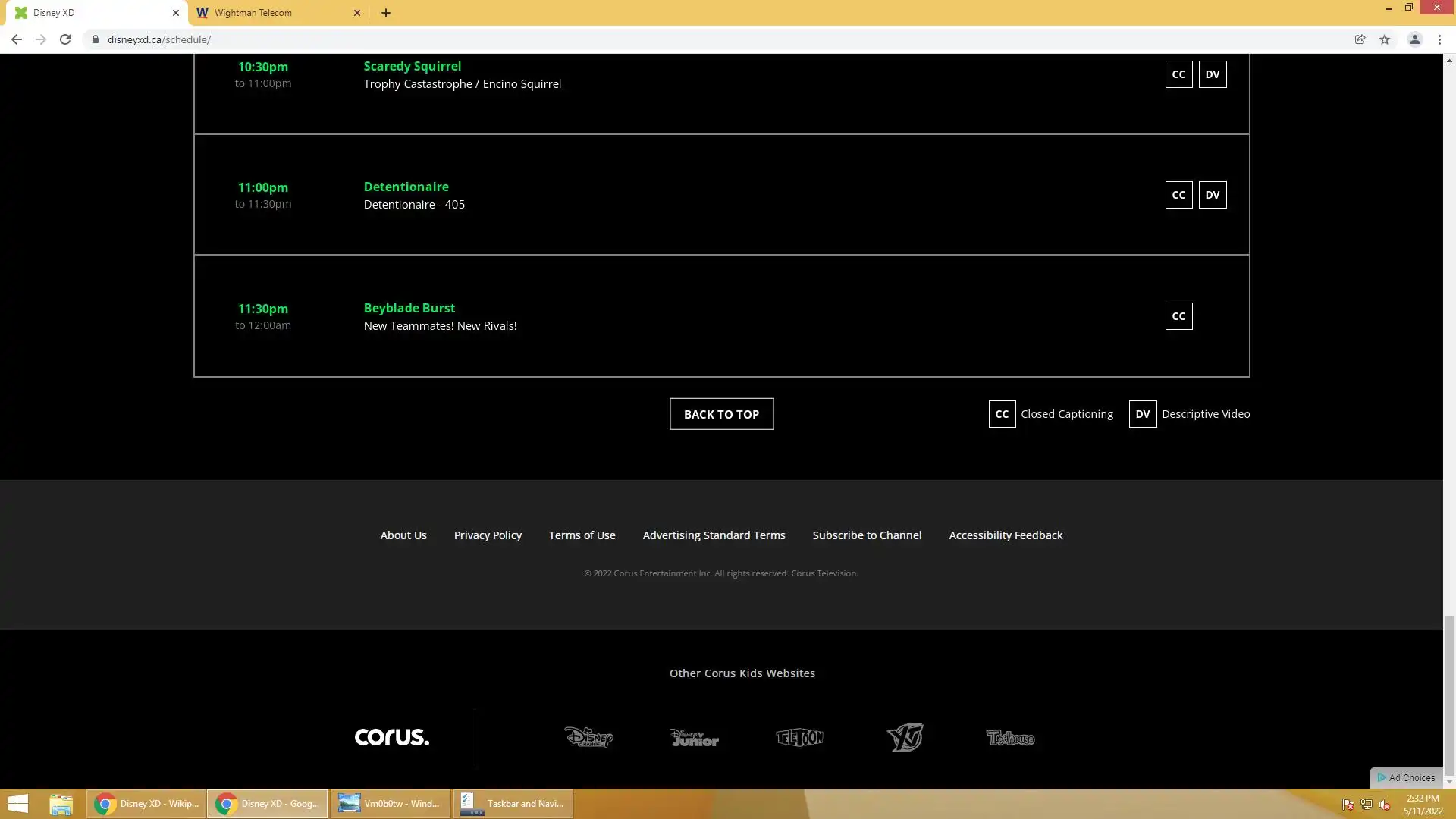This screenshot has height=819, width=1456.
Task: Reload the Disney XD schedule page
Action: pyautogui.click(x=65, y=39)
